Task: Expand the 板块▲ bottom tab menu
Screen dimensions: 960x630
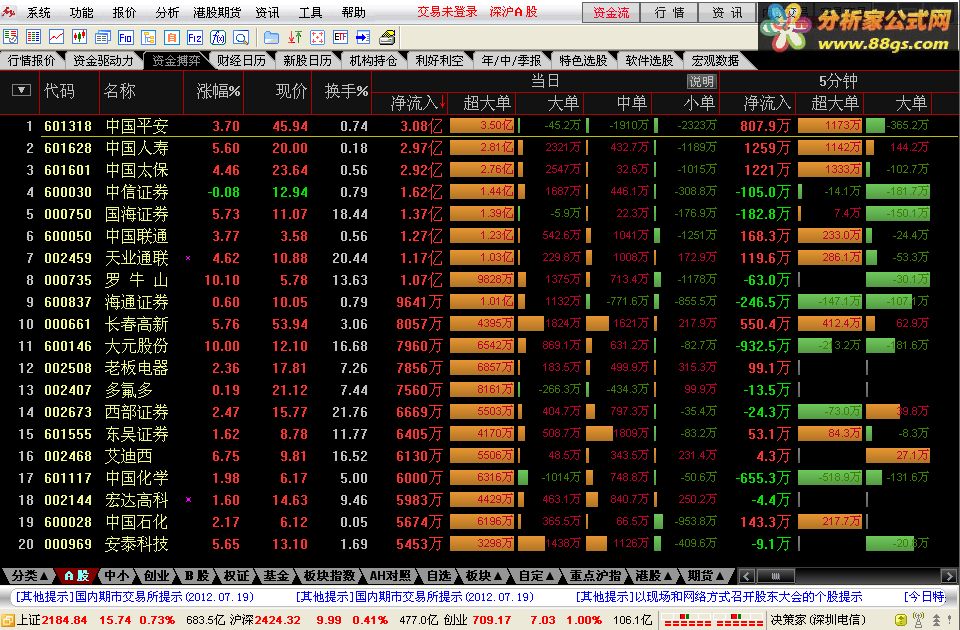Action: click(484, 576)
